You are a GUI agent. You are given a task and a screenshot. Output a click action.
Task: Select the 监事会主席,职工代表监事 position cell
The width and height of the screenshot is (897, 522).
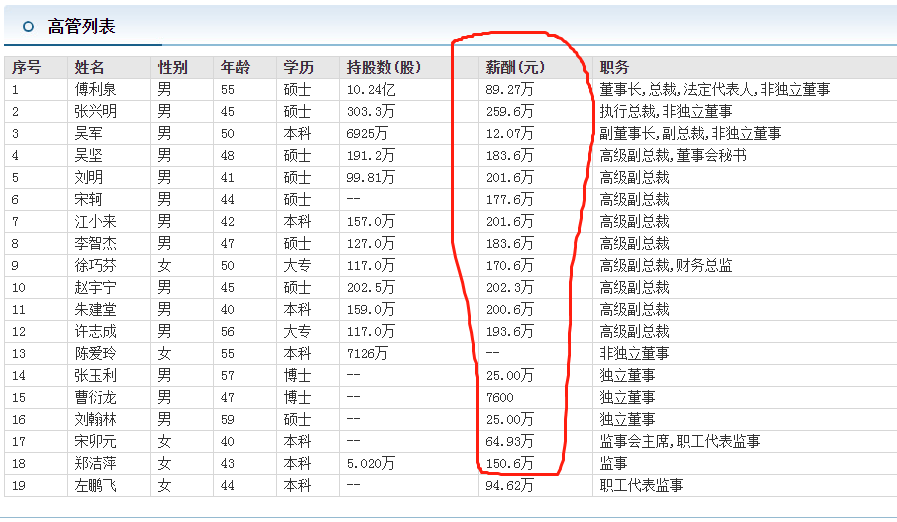coord(679,442)
